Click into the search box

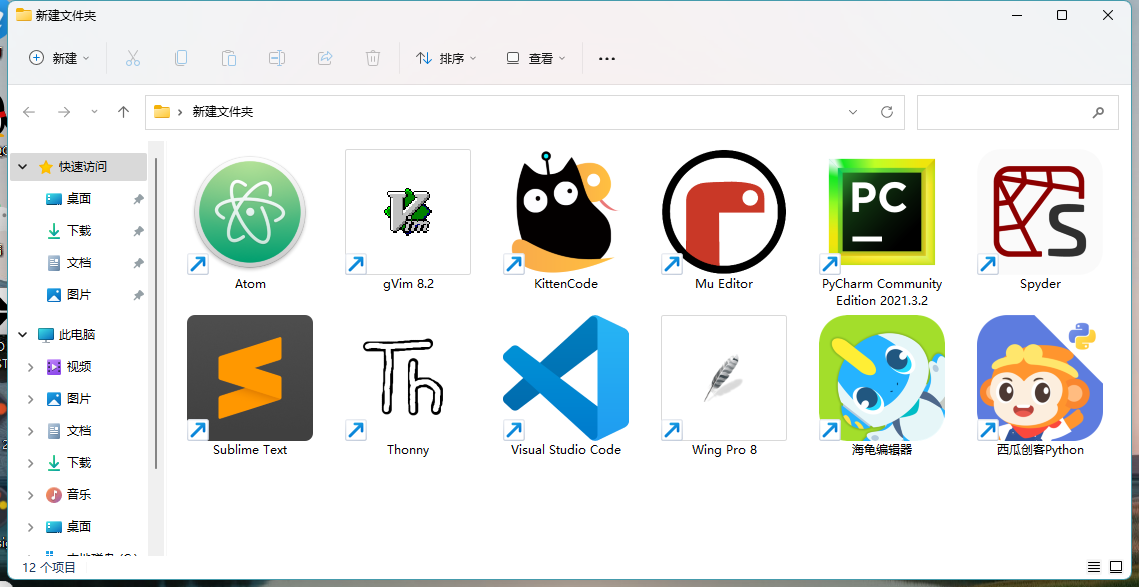pos(1018,112)
